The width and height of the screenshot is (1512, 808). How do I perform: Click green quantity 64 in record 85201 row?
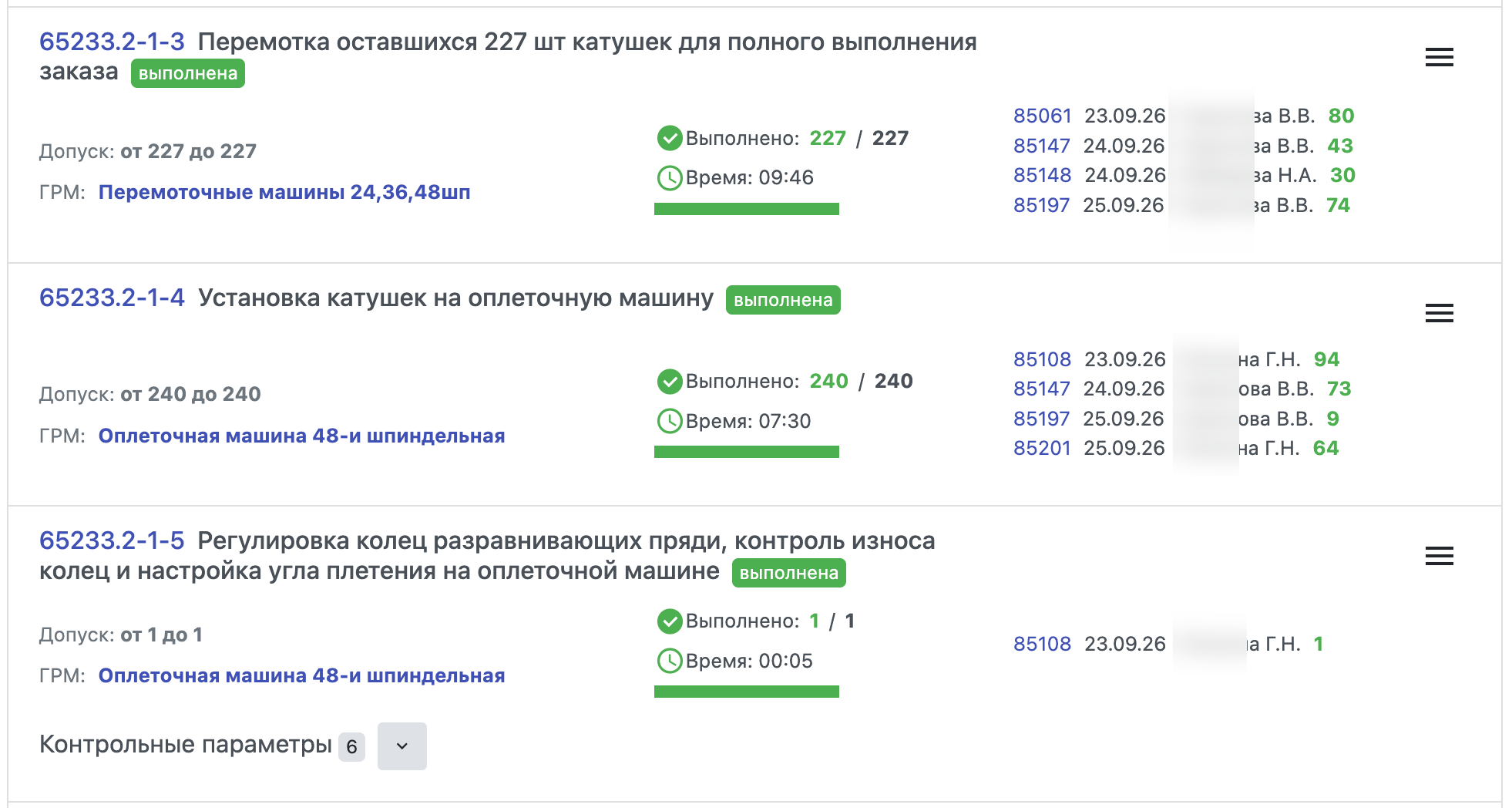tap(1326, 448)
